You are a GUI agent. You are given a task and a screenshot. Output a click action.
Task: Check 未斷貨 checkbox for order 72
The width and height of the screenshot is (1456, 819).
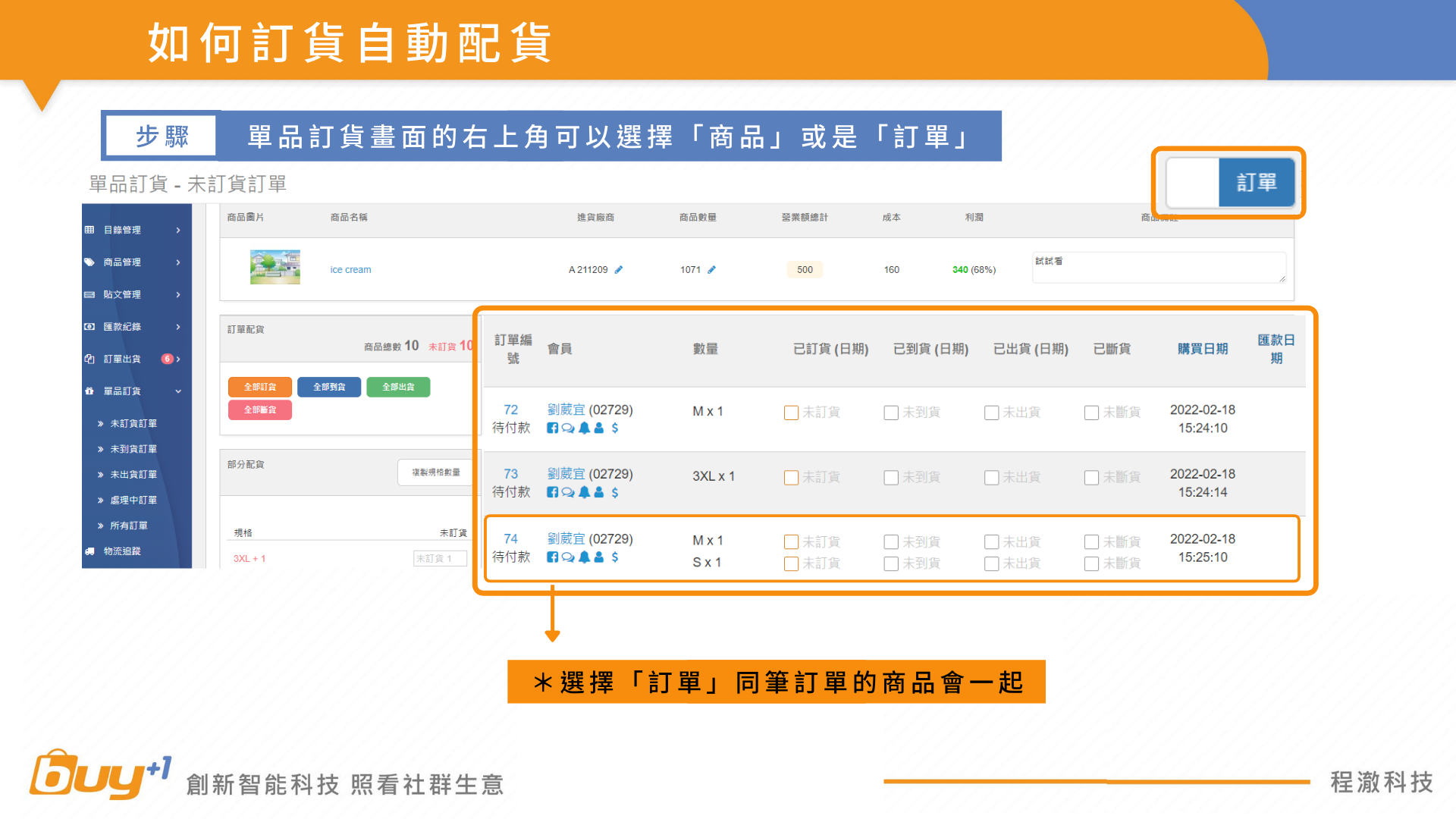[1091, 413]
